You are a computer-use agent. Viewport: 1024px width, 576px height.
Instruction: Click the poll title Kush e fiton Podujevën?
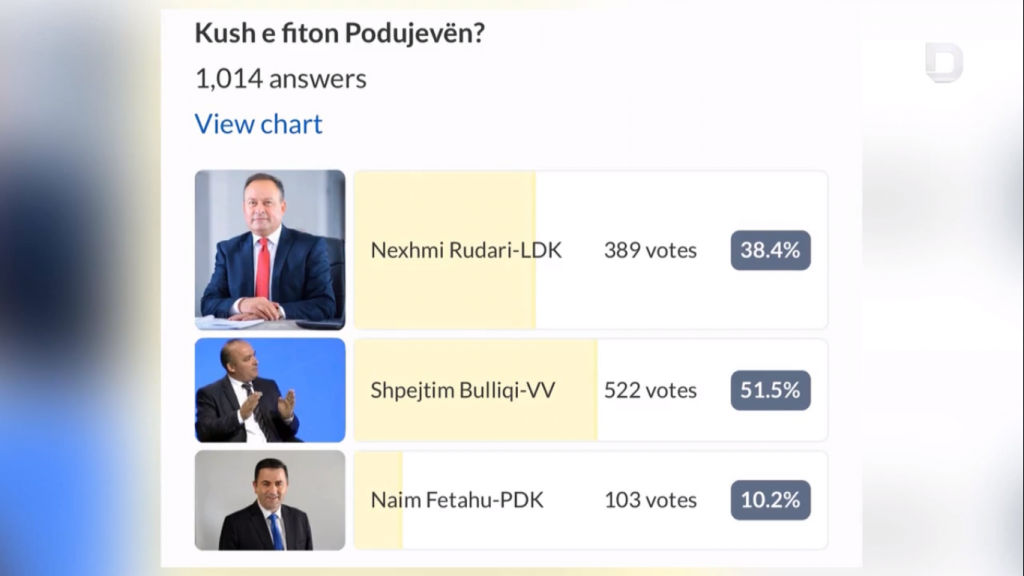pyautogui.click(x=340, y=33)
